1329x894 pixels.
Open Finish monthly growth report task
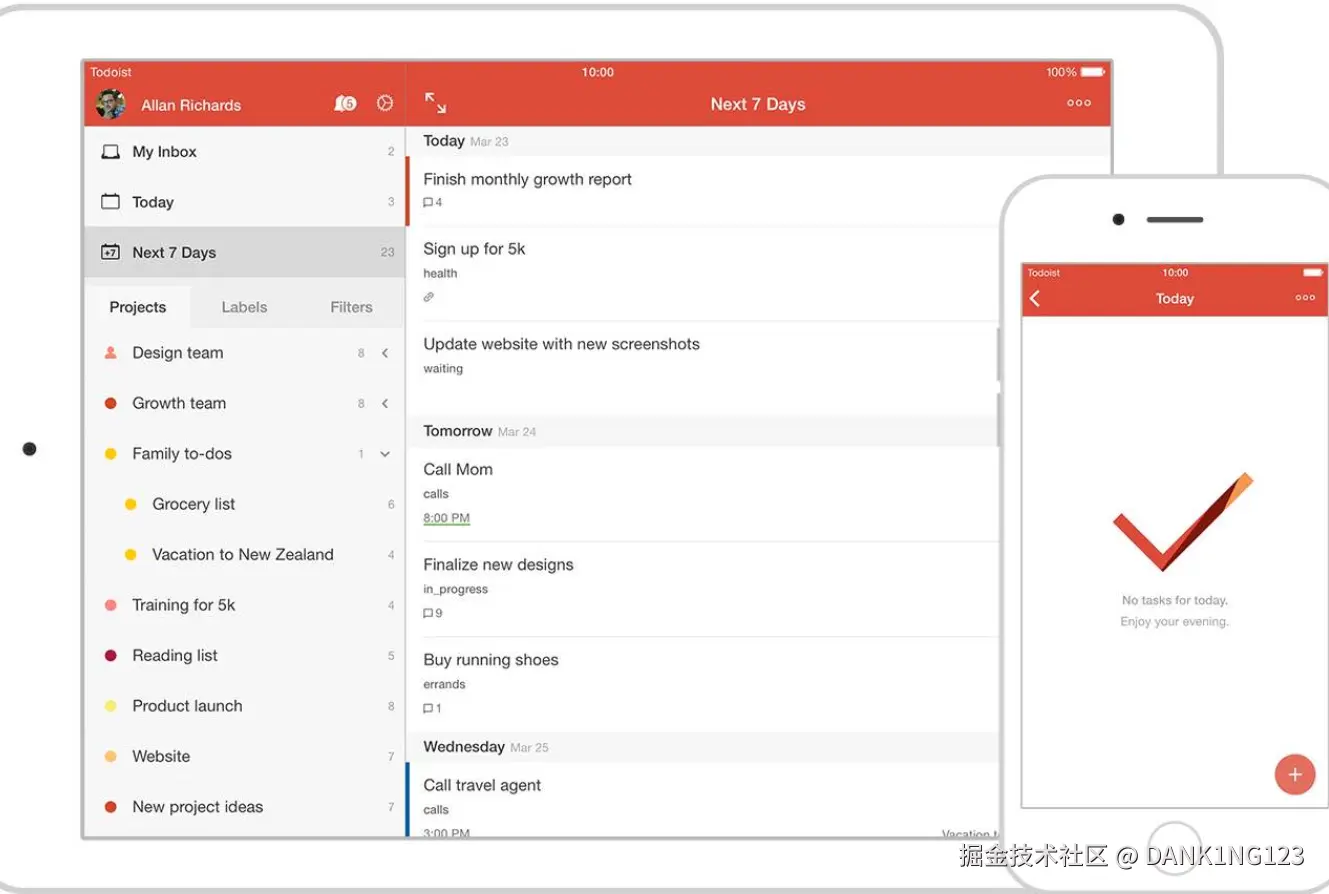pyautogui.click(x=527, y=179)
